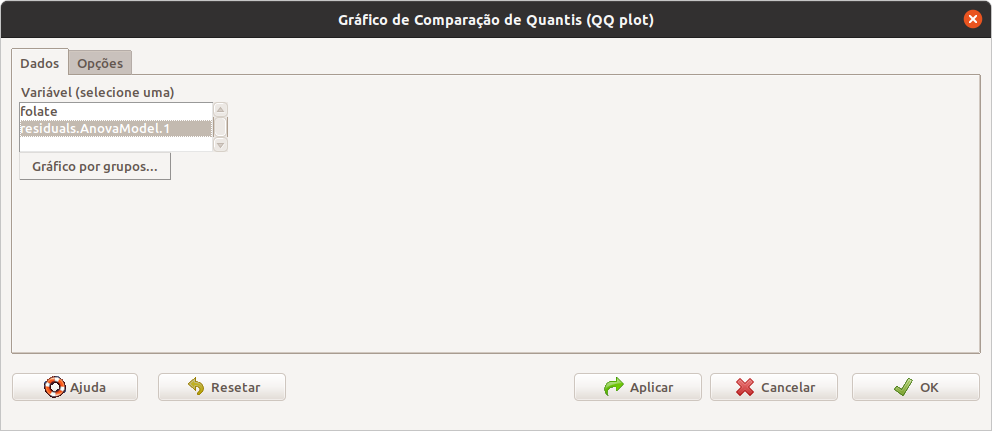Click the variable list's scroll up arrow
Viewport: 999px width, 432px height.
220,110
